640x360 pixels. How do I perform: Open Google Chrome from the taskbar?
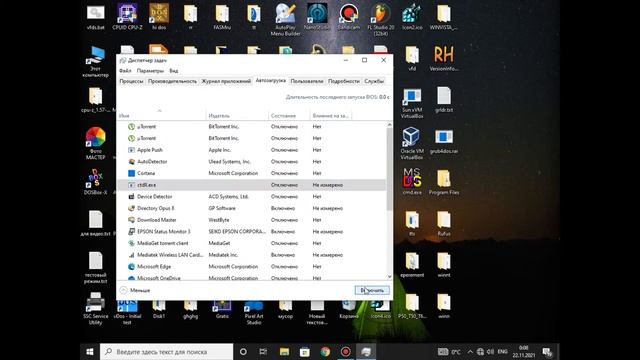coord(325,351)
